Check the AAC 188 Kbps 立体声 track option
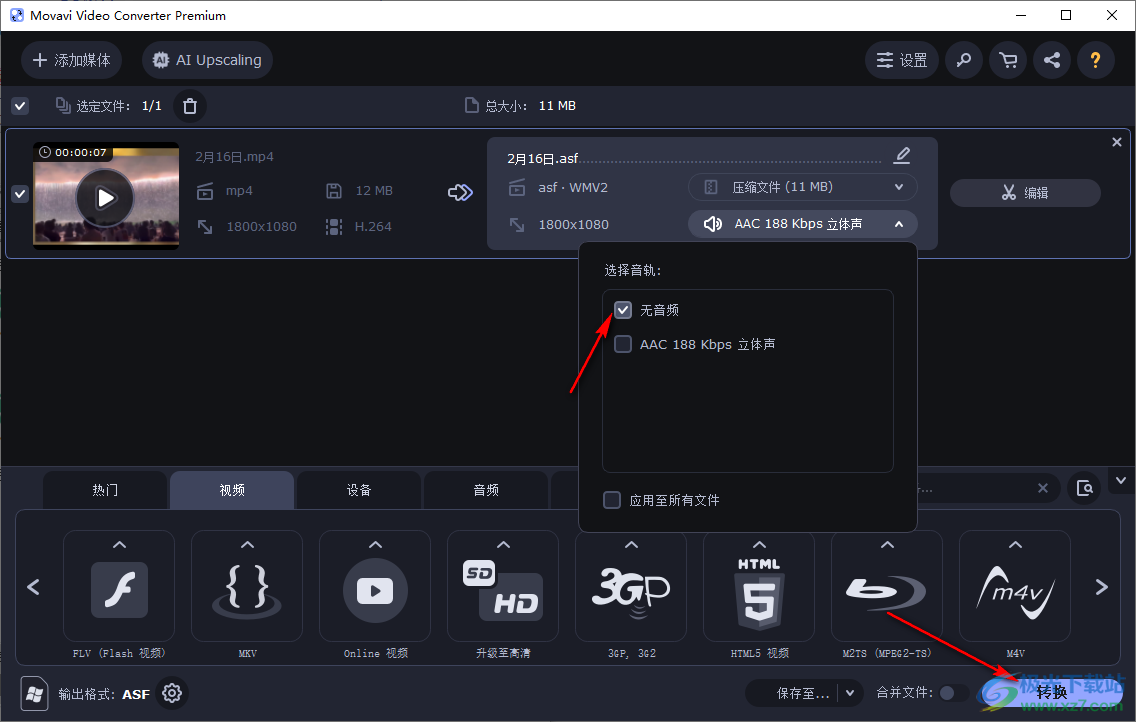1136x722 pixels. [x=623, y=344]
